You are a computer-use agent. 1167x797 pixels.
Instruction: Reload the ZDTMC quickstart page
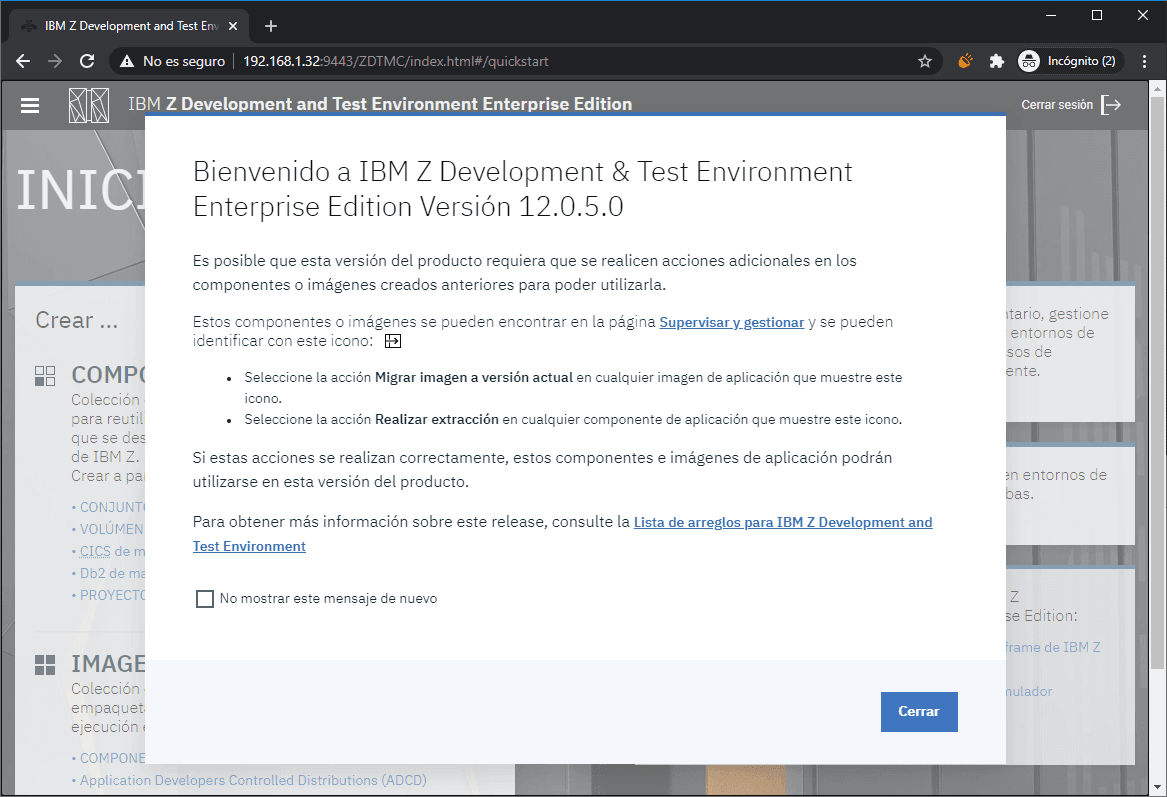(x=87, y=61)
